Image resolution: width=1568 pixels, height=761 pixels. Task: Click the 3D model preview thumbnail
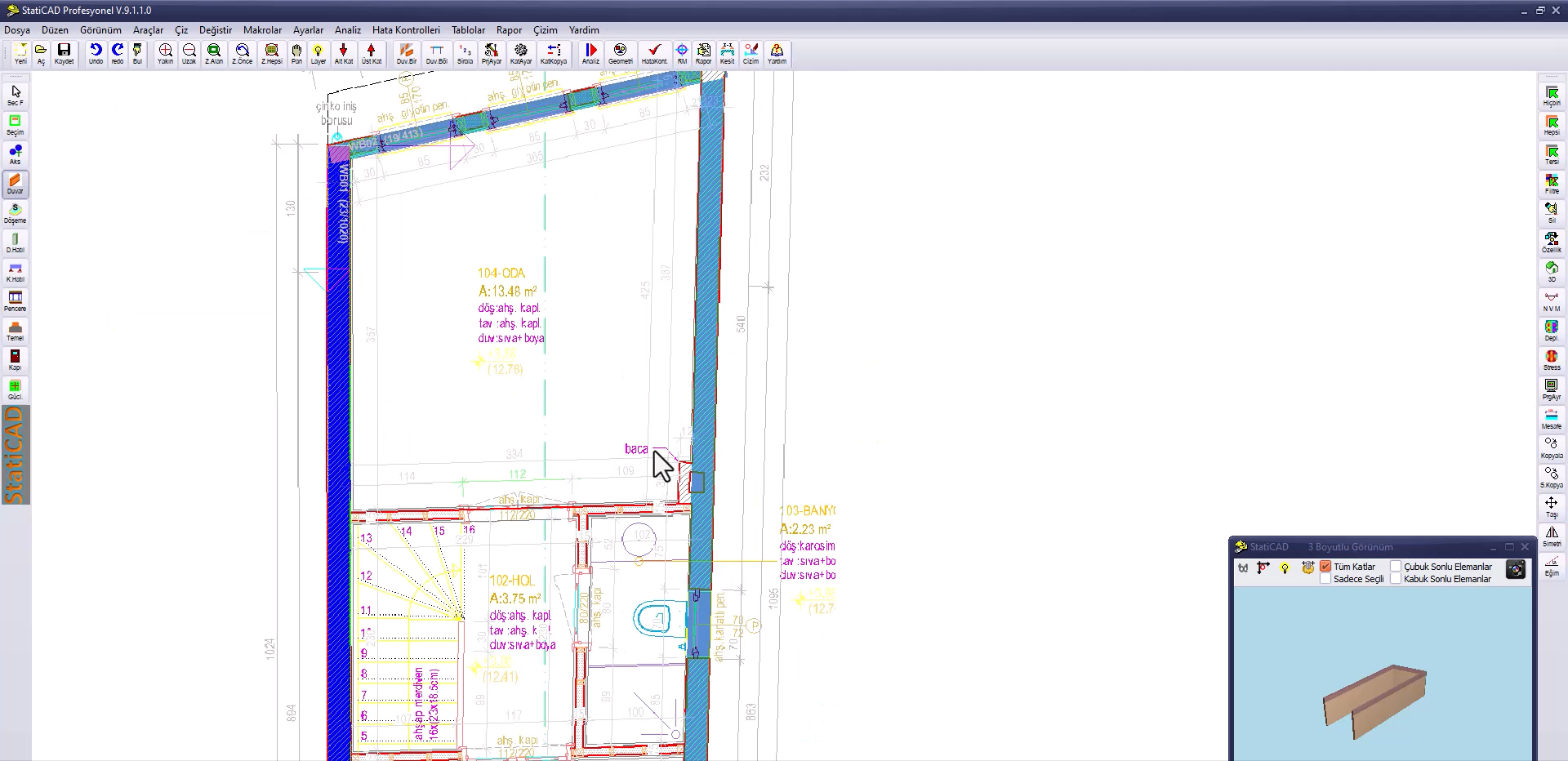tap(1376, 701)
